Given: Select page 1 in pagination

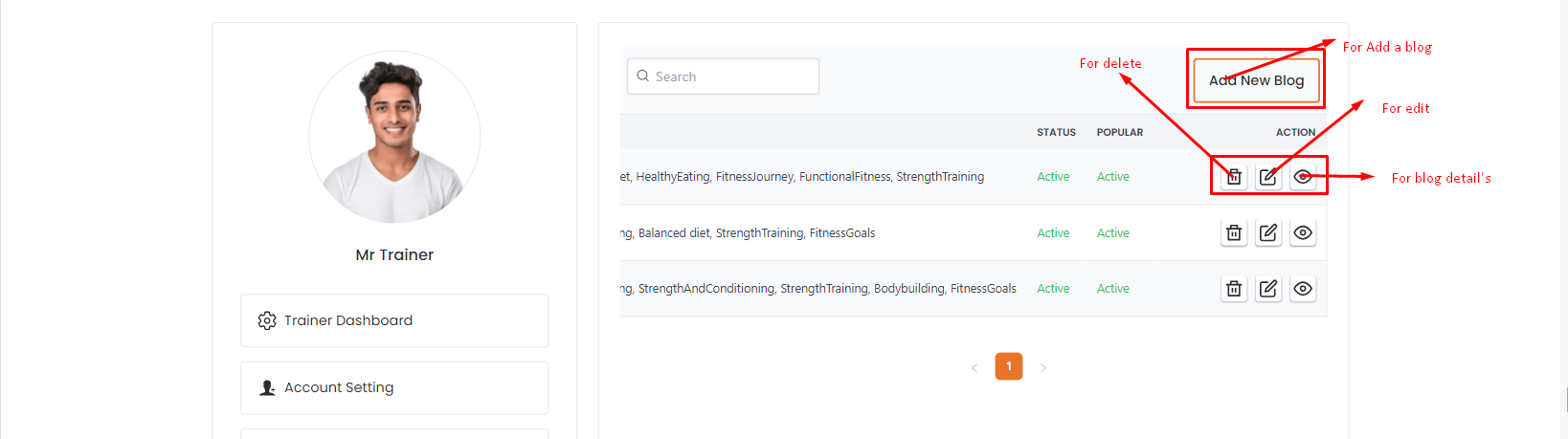Looking at the screenshot, I should point(1009,366).
